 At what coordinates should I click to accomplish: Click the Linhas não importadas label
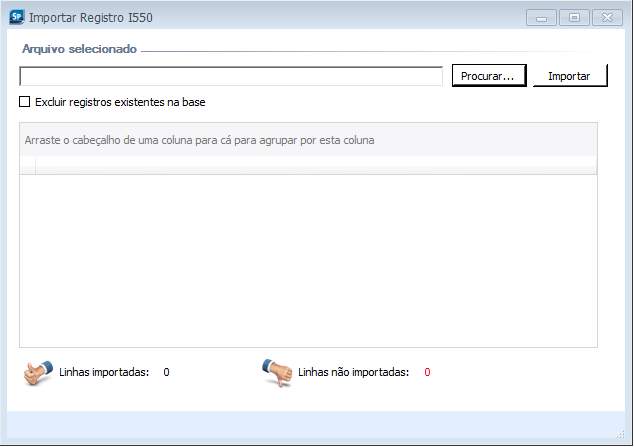coord(353,372)
